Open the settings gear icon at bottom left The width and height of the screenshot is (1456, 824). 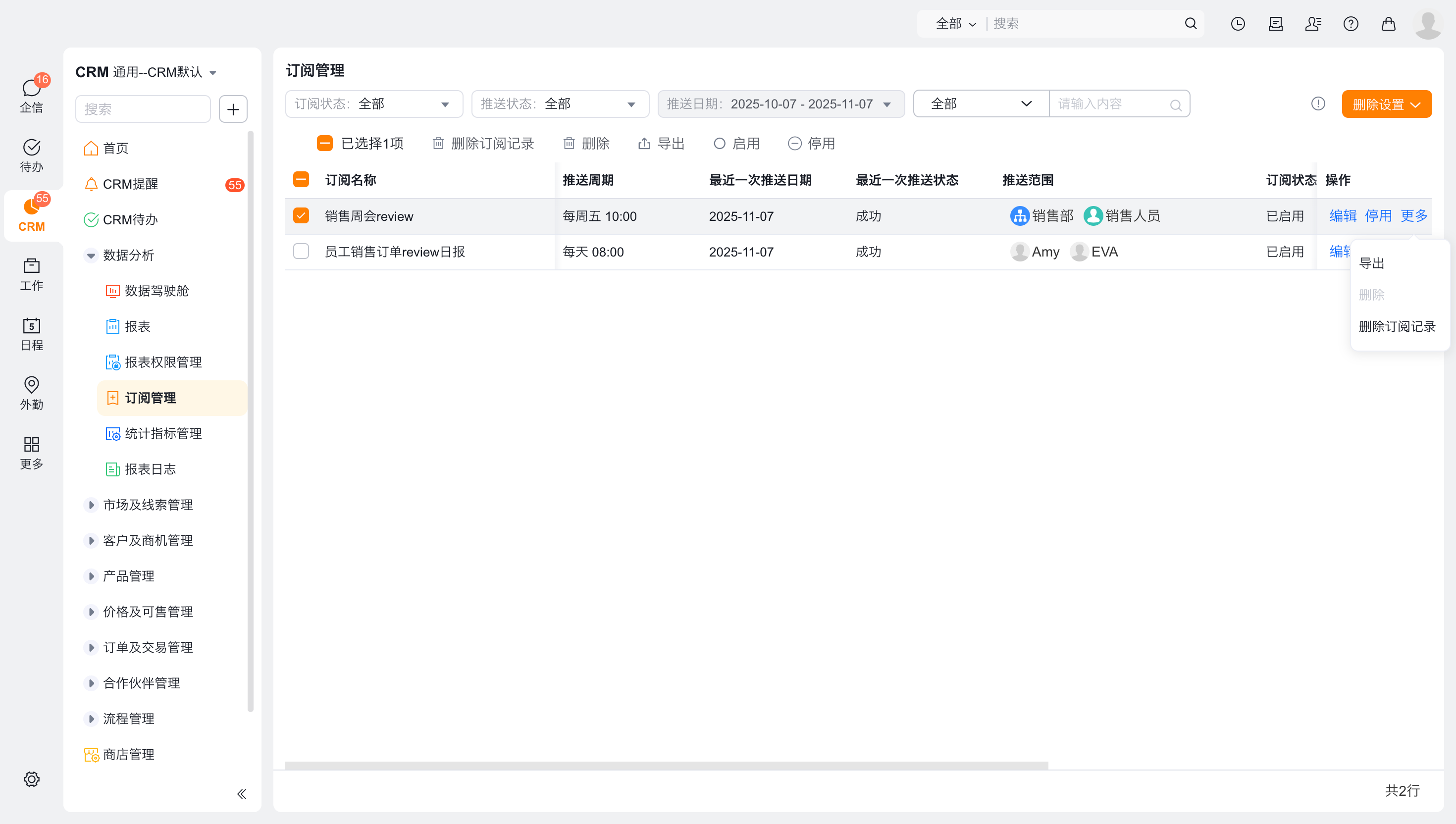pyautogui.click(x=32, y=779)
